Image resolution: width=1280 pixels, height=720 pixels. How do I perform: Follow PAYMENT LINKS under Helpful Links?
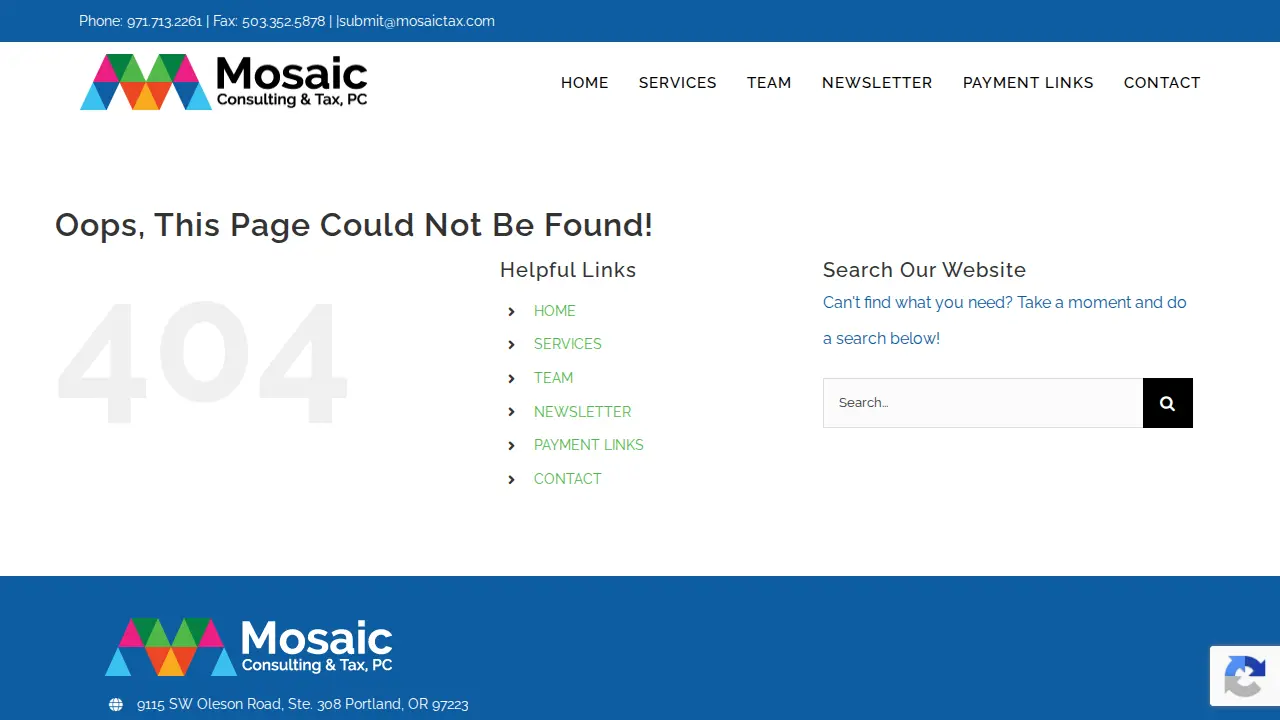tap(589, 445)
